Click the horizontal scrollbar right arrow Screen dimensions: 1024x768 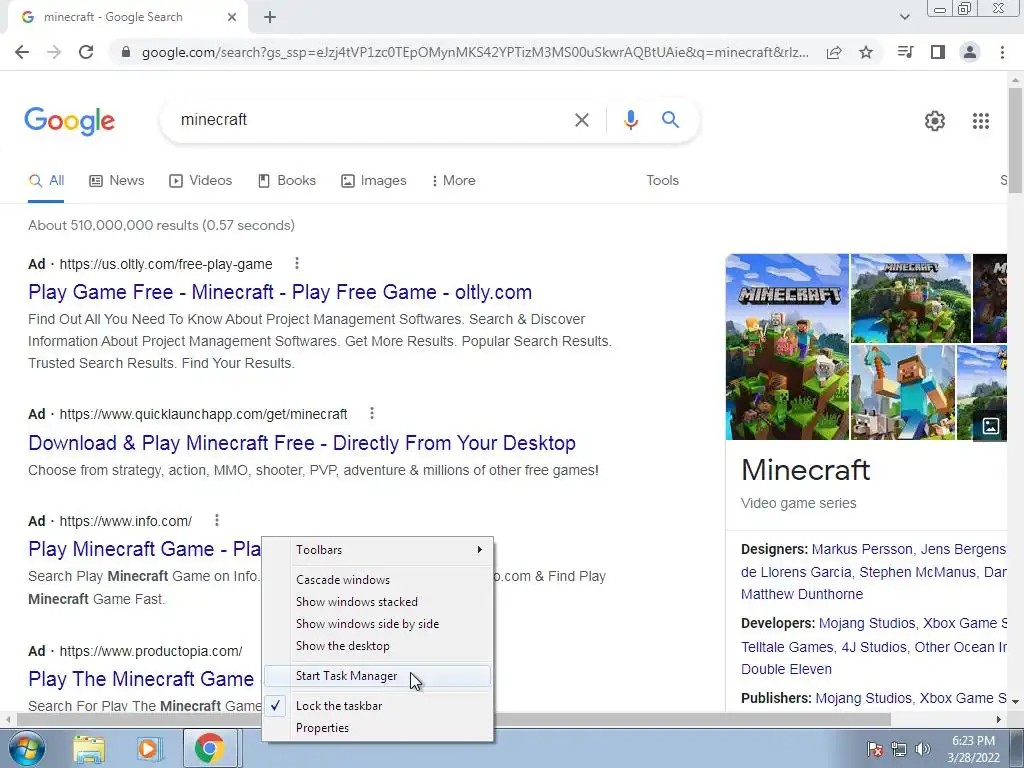(x=999, y=720)
